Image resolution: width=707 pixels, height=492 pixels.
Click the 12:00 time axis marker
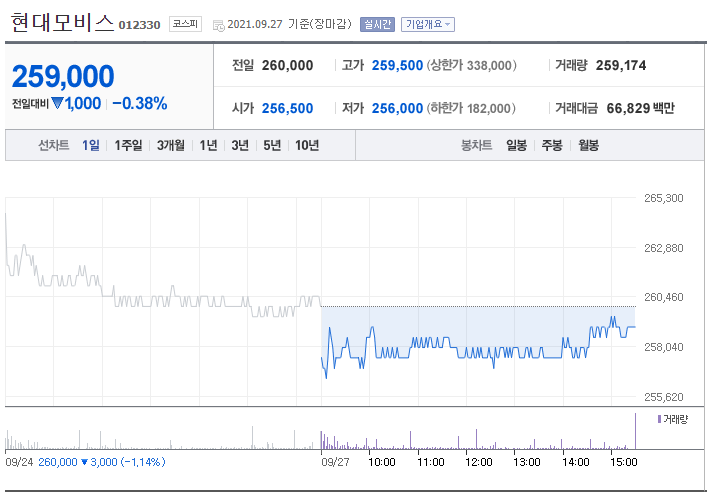tap(479, 462)
